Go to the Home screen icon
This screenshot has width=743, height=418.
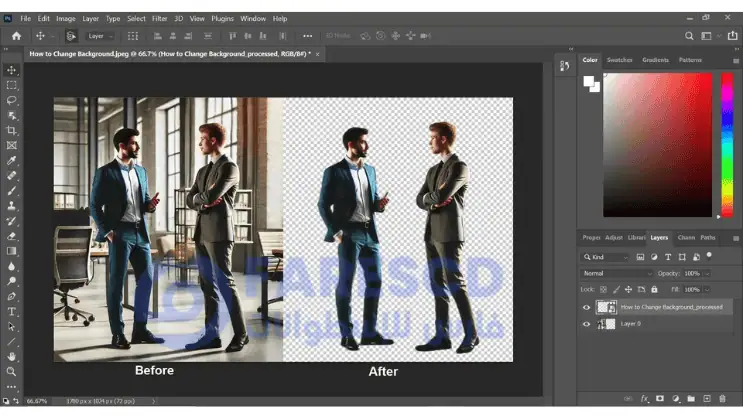click(17, 36)
